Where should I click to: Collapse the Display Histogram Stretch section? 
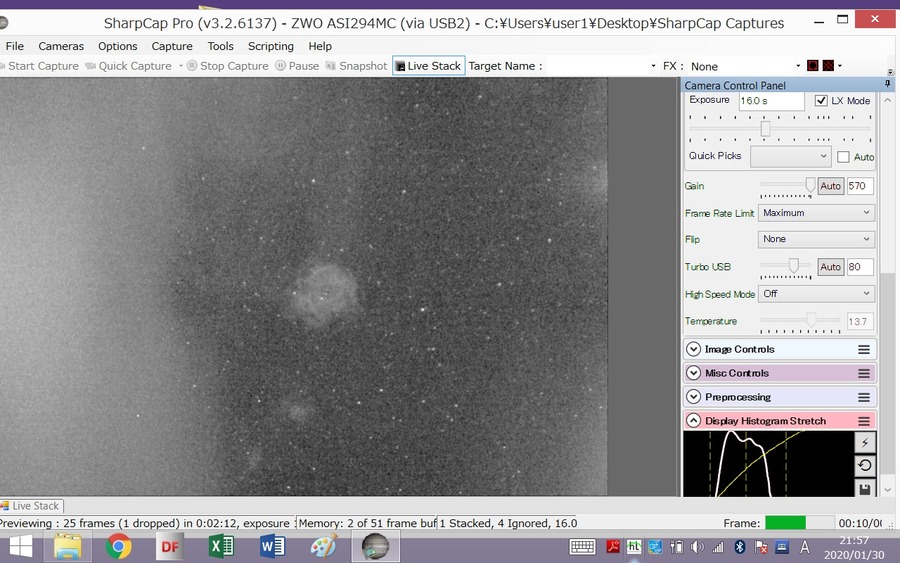pos(693,421)
